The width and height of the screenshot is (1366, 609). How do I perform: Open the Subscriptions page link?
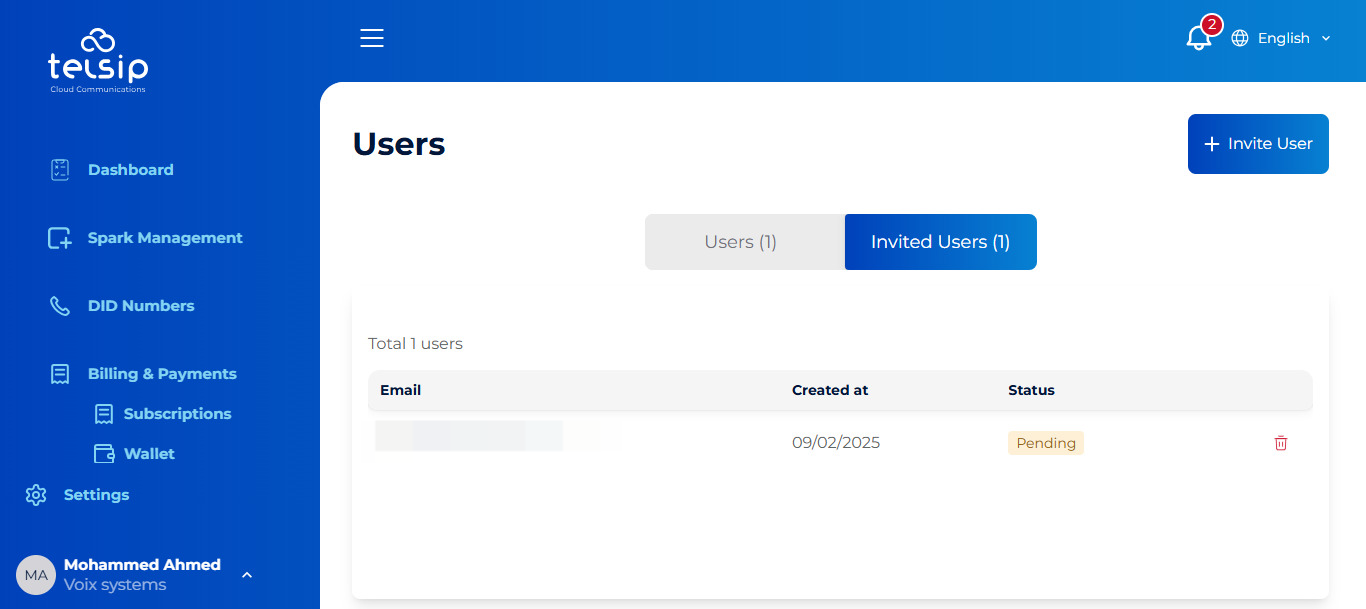pos(177,414)
